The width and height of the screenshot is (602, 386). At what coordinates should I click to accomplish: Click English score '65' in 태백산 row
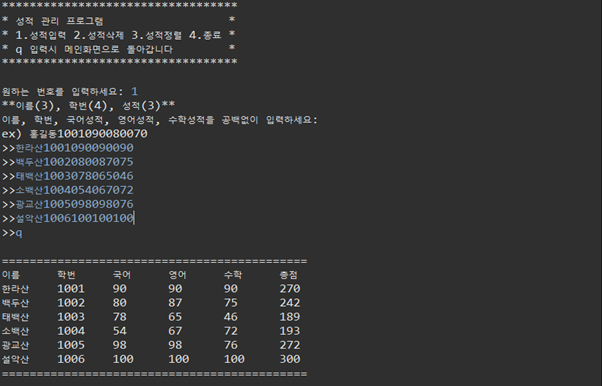tap(175, 317)
